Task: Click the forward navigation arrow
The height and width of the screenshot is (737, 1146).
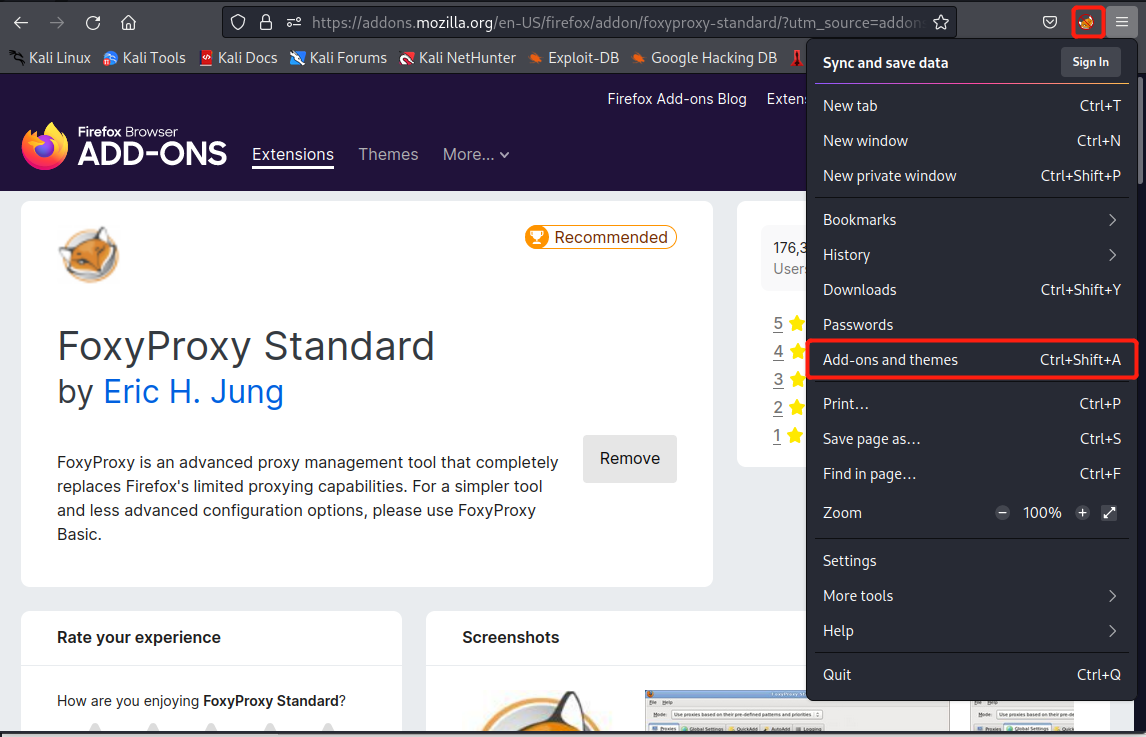Action: (x=57, y=23)
